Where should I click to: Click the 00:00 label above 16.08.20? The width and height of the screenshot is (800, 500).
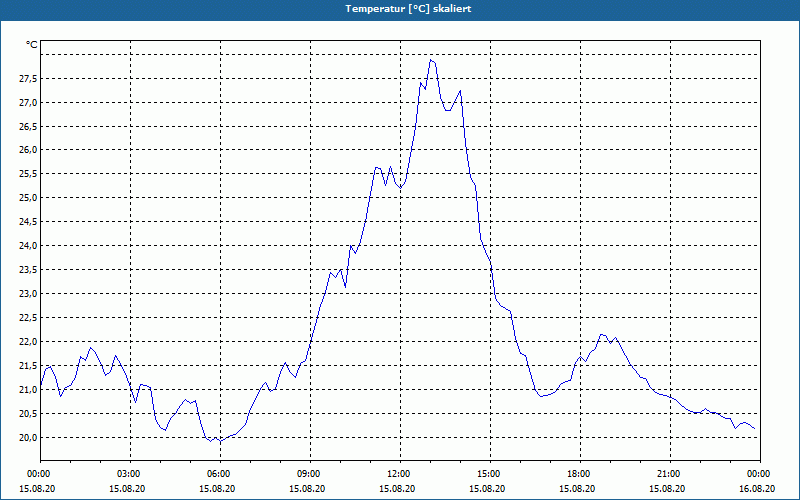coord(757,474)
